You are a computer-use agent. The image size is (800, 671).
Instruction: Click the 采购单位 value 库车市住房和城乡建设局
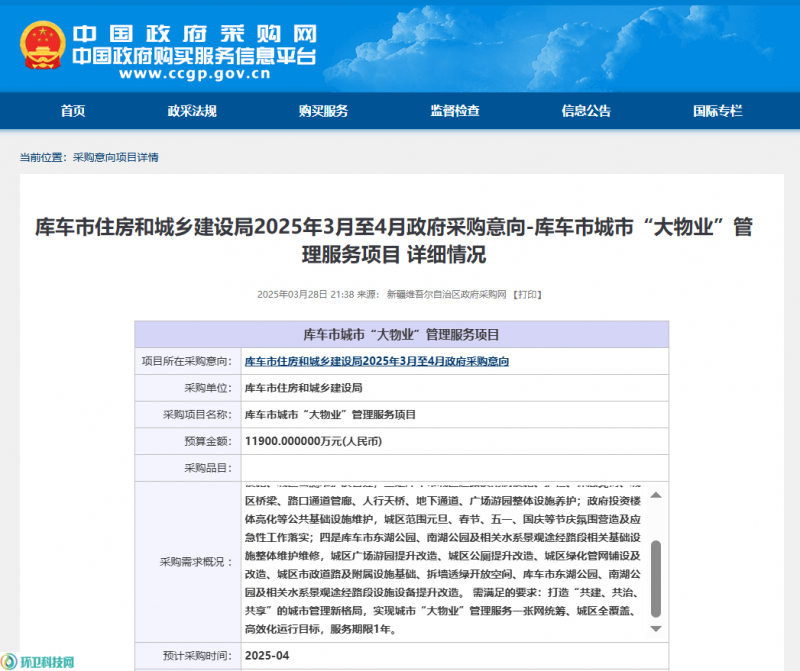304,388
